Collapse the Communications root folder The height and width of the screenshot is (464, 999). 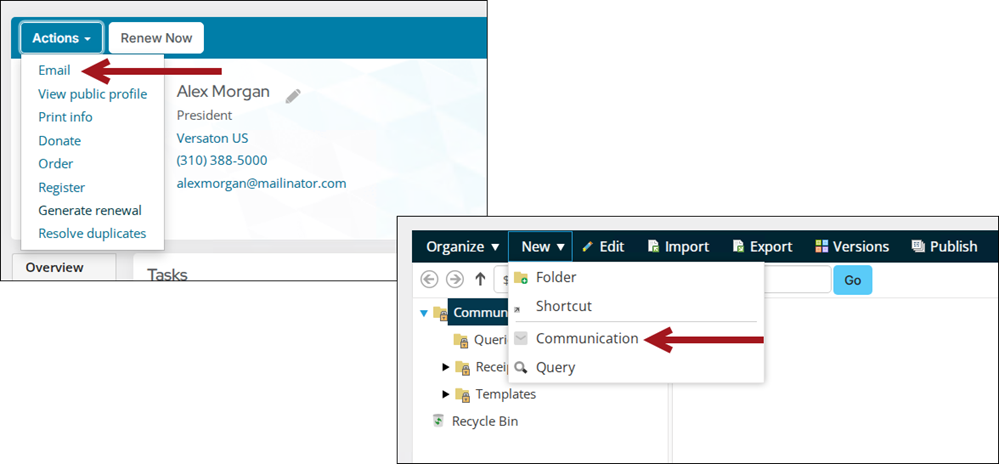tap(424, 313)
